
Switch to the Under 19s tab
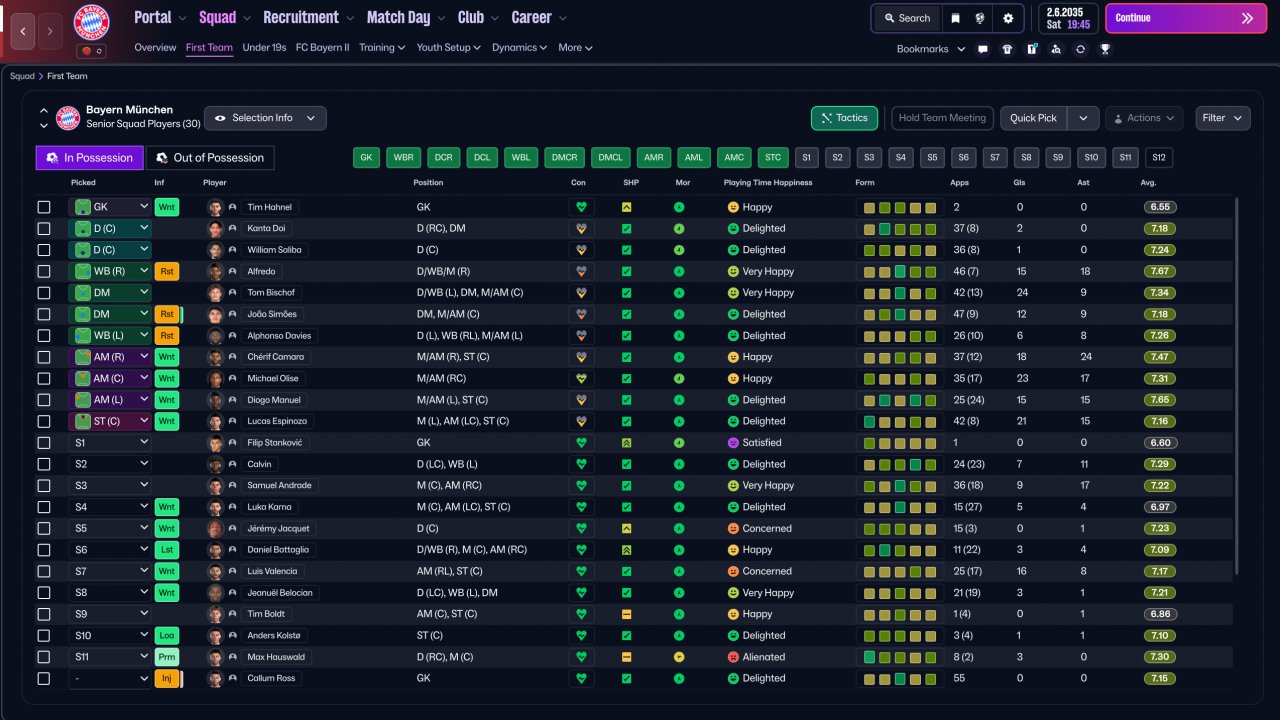coord(264,48)
